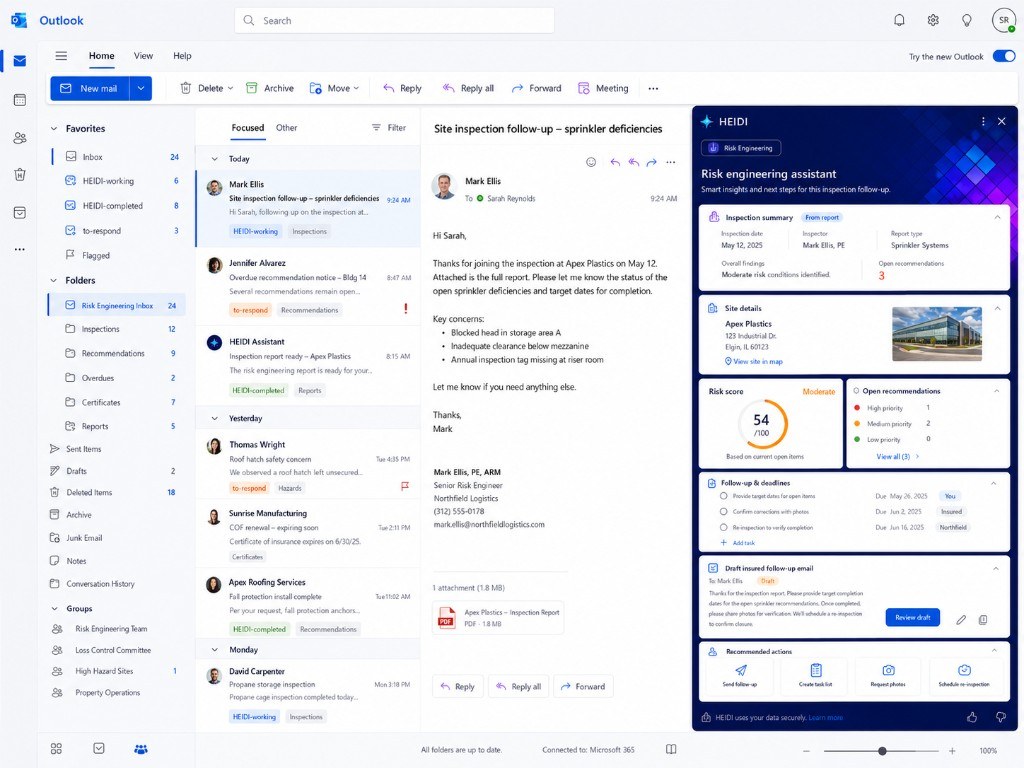Click the thumbs down feedback icon
The width and height of the screenshot is (1024, 768).
1000,717
